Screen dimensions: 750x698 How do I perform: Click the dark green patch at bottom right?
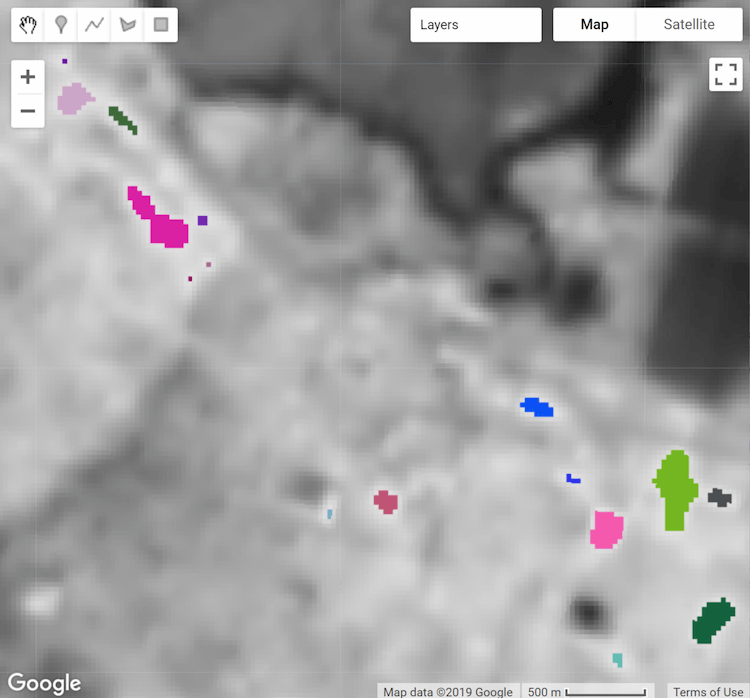pyautogui.click(x=713, y=621)
